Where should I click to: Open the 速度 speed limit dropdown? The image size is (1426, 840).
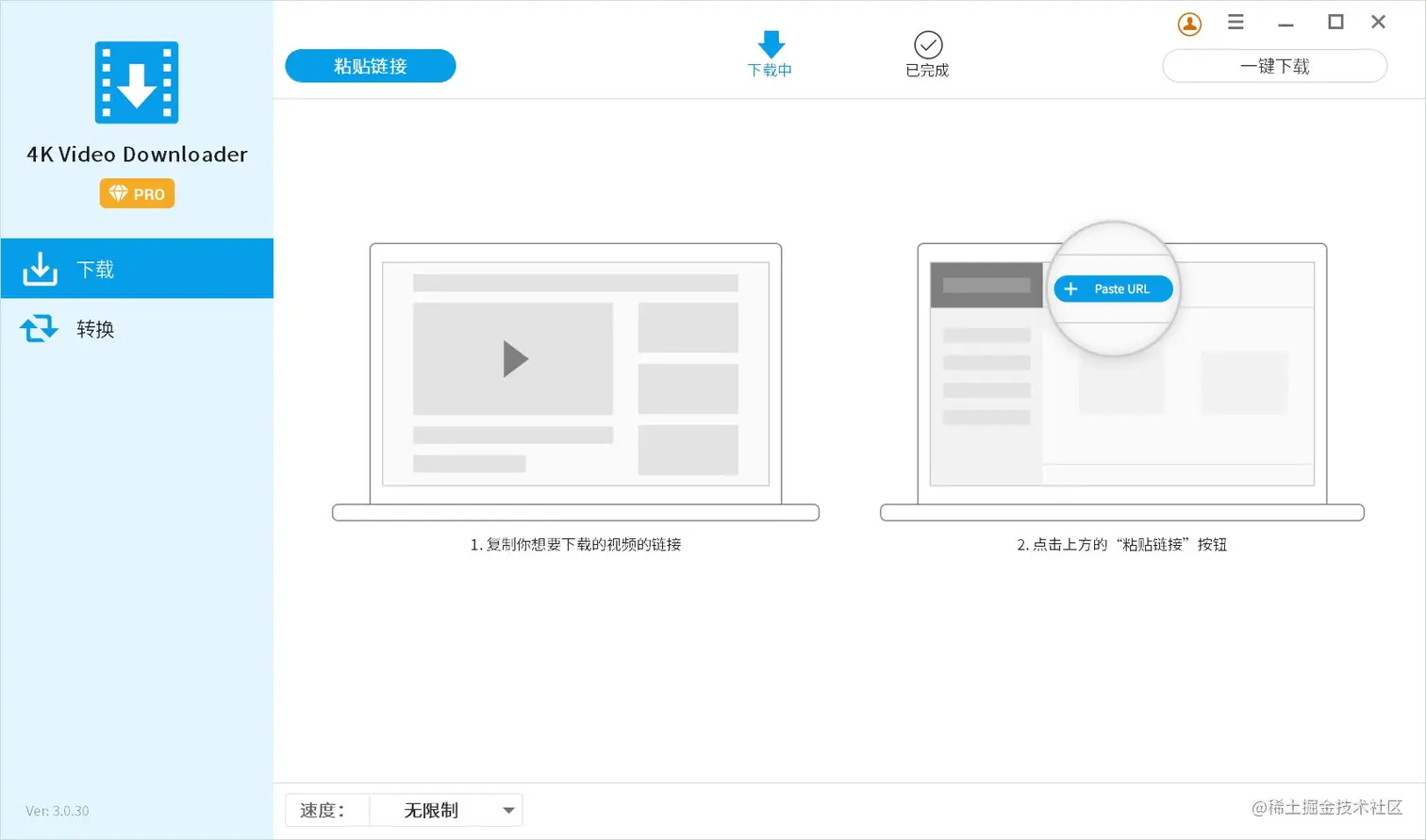[446, 810]
